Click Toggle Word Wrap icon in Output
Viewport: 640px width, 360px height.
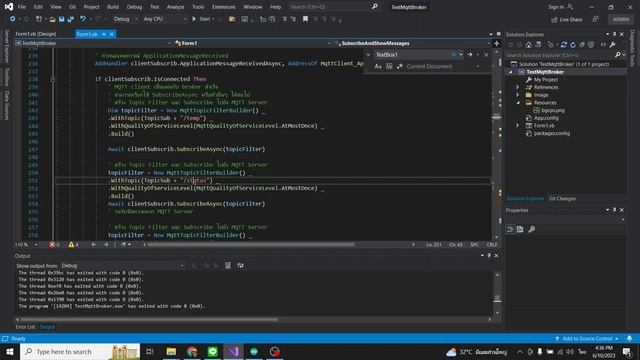pyautogui.click(x=240, y=266)
